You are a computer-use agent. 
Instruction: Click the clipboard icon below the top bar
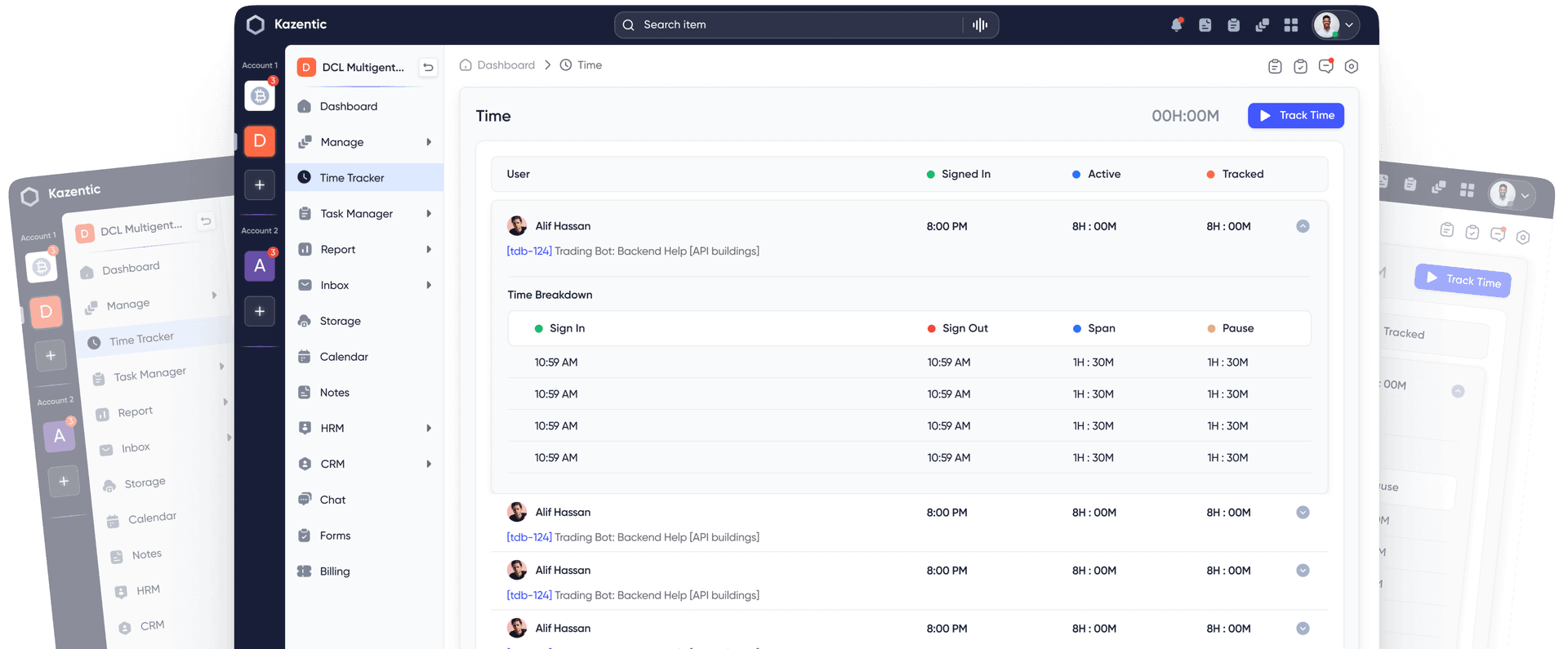click(x=1275, y=66)
